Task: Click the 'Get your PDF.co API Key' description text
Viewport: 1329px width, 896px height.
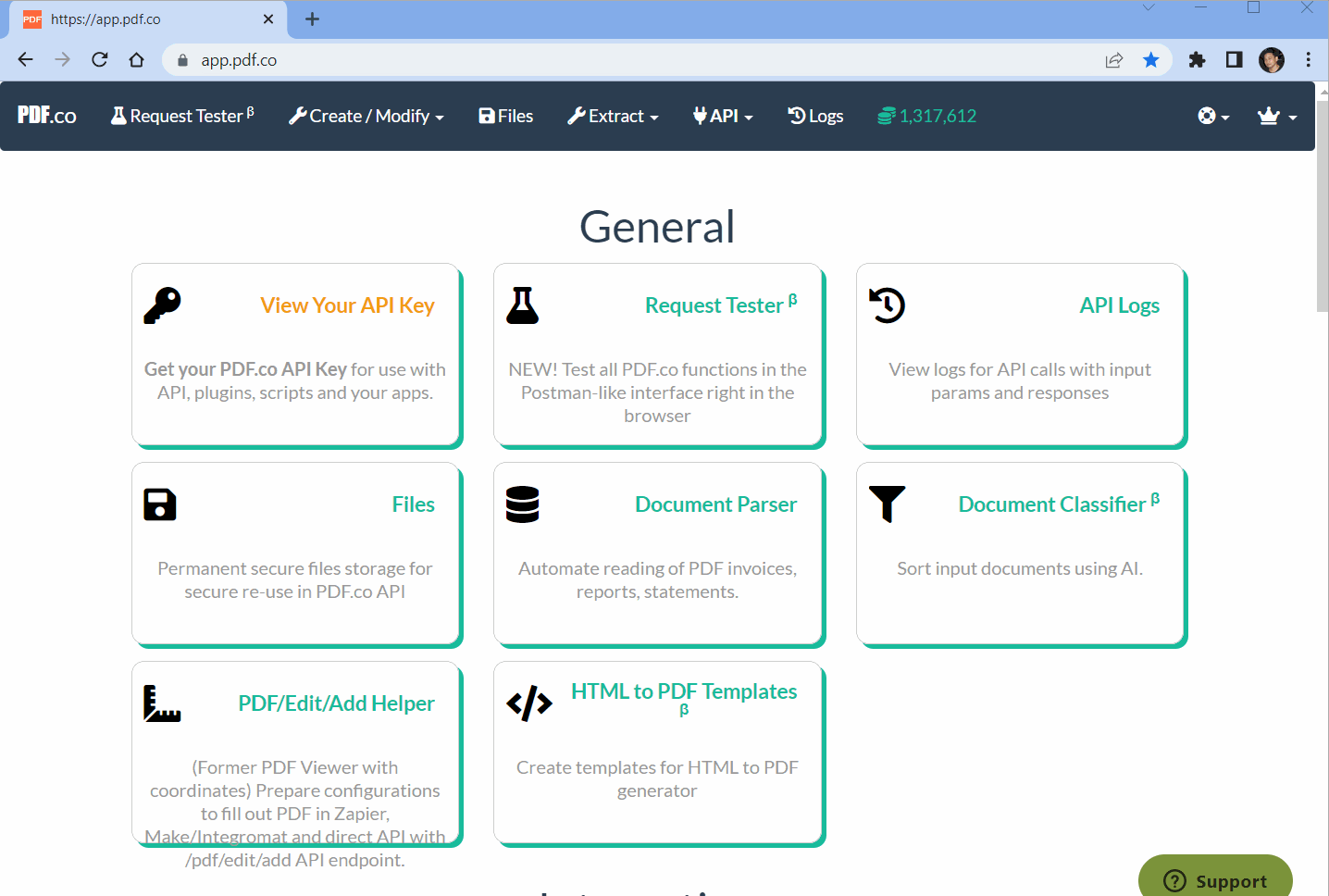Action: (x=245, y=369)
